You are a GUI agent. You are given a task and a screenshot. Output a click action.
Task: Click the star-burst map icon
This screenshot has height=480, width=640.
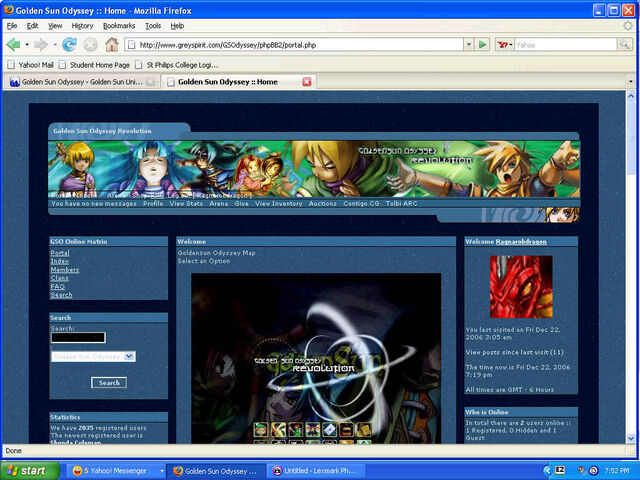pyautogui.click(x=313, y=429)
